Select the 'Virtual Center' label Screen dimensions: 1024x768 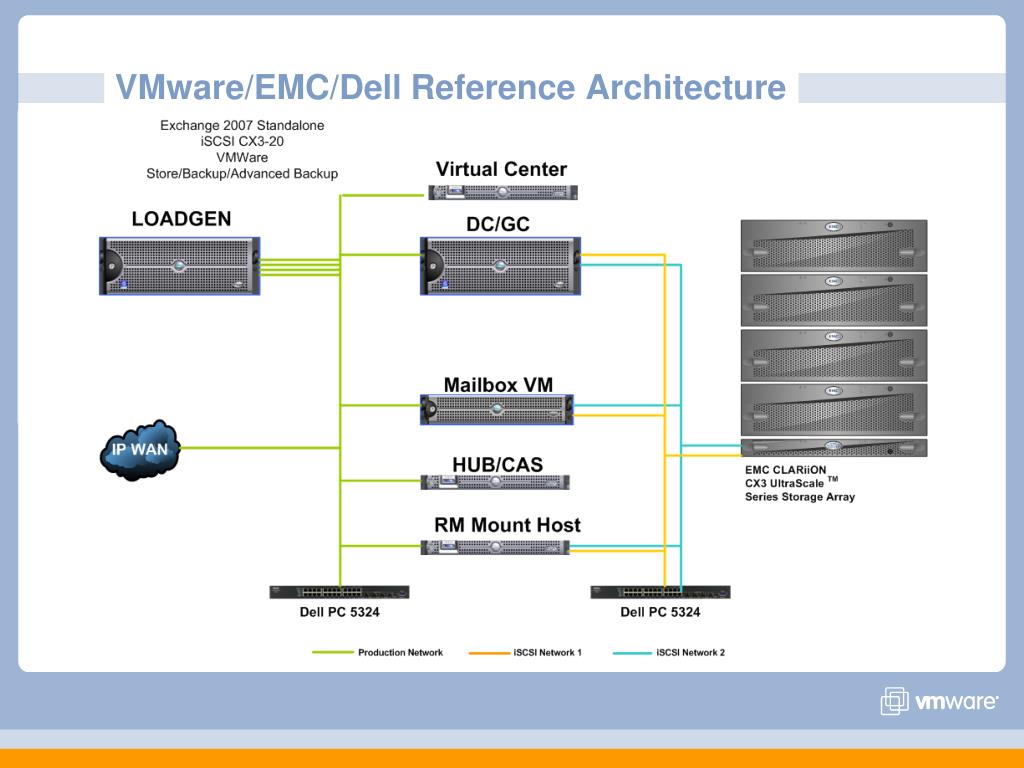[x=502, y=169]
